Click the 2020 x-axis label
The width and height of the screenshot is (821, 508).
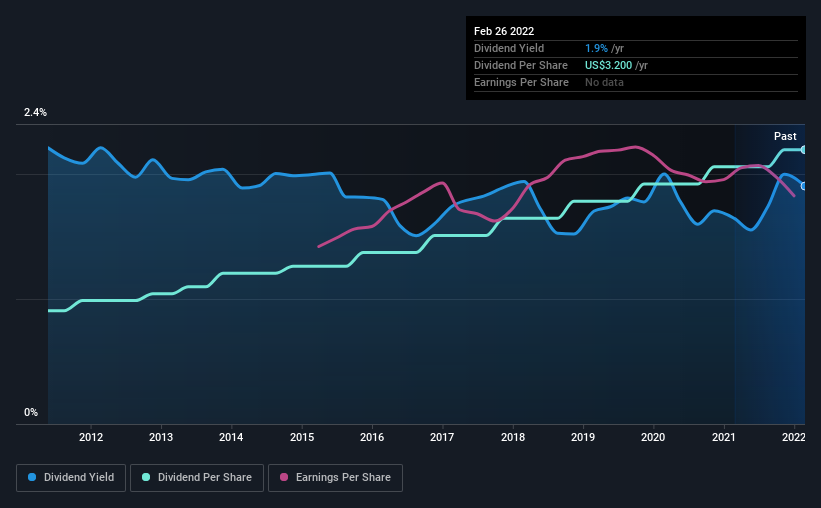coord(653,437)
